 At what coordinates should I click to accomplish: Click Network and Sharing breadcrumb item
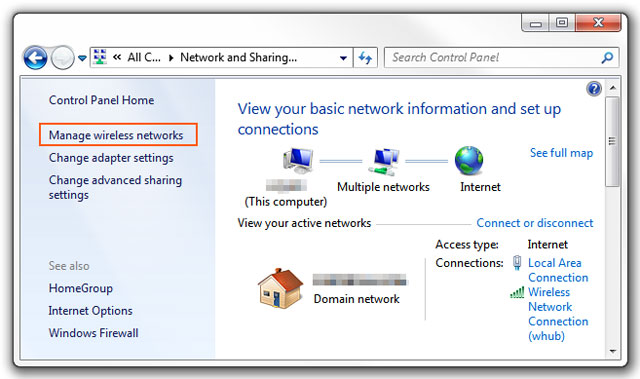(238, 58)
